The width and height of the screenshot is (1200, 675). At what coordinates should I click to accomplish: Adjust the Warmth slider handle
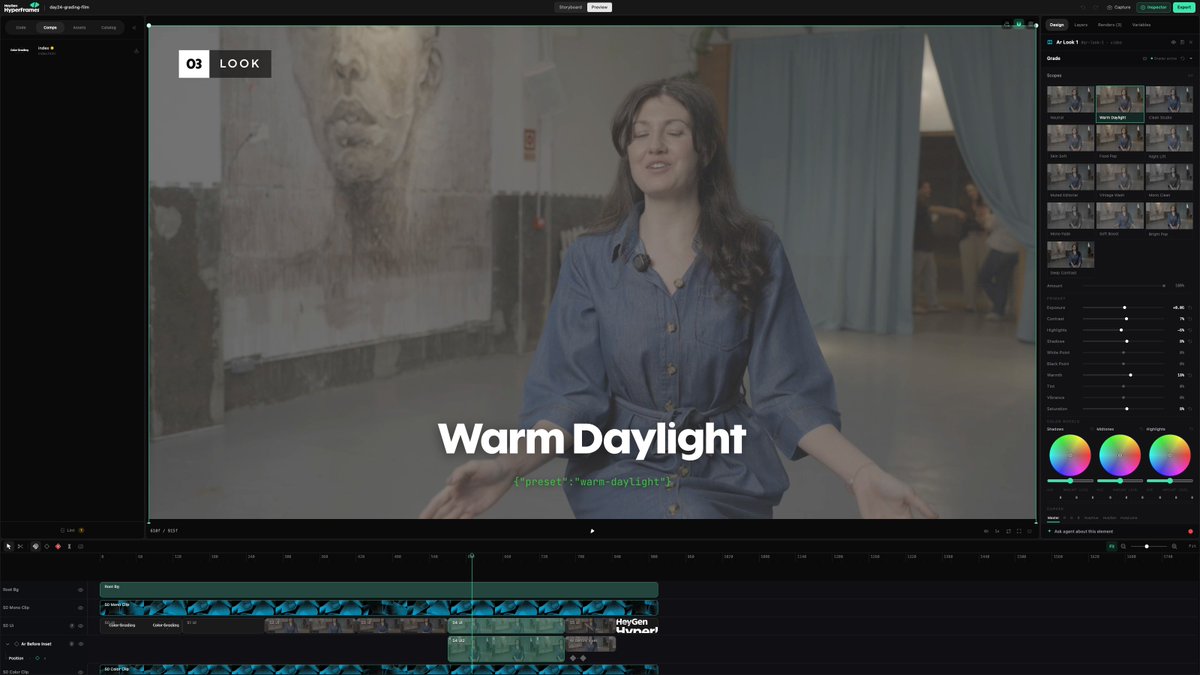point(1130,375)
